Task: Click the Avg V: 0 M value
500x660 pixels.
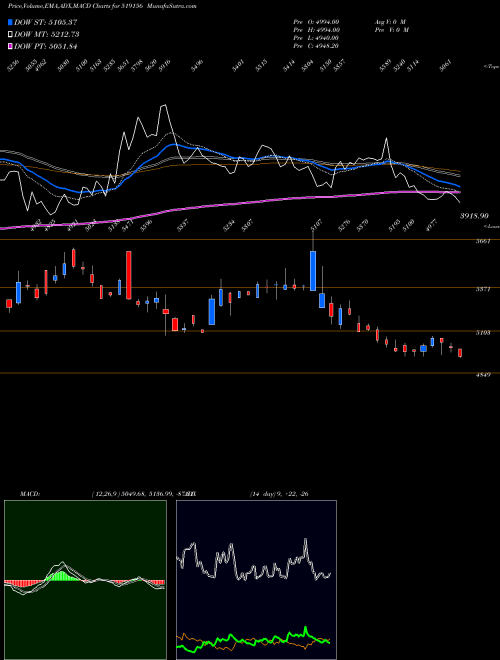Action: coord(390,22)
